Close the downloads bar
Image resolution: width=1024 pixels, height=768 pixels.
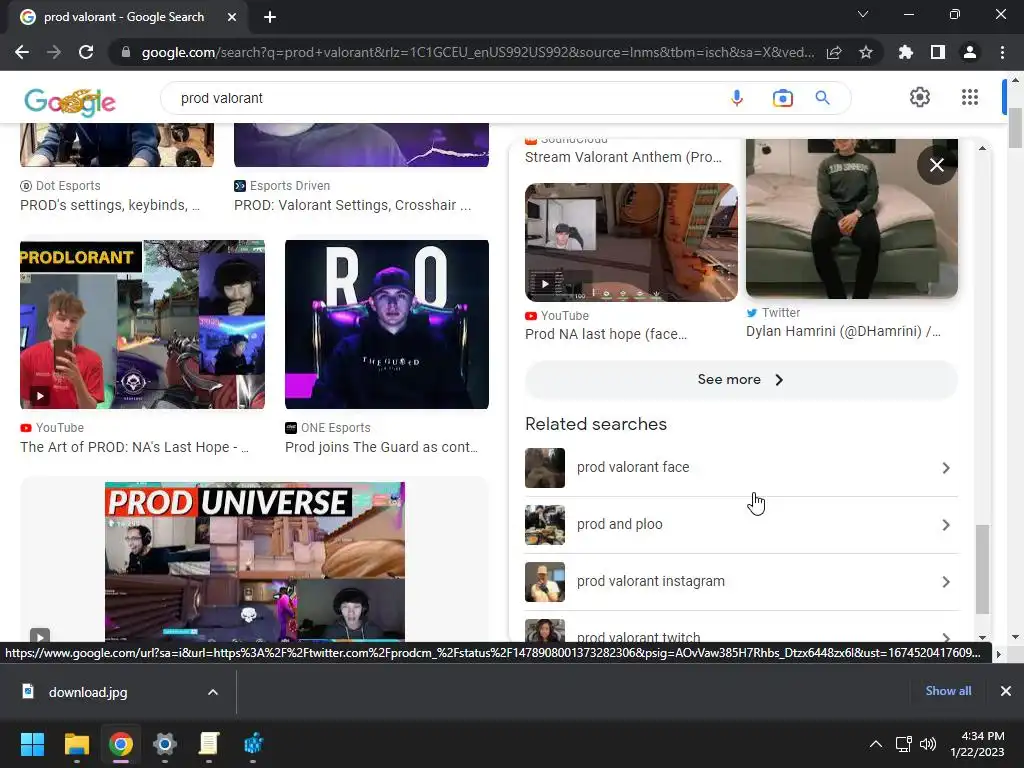[1006, 691]
